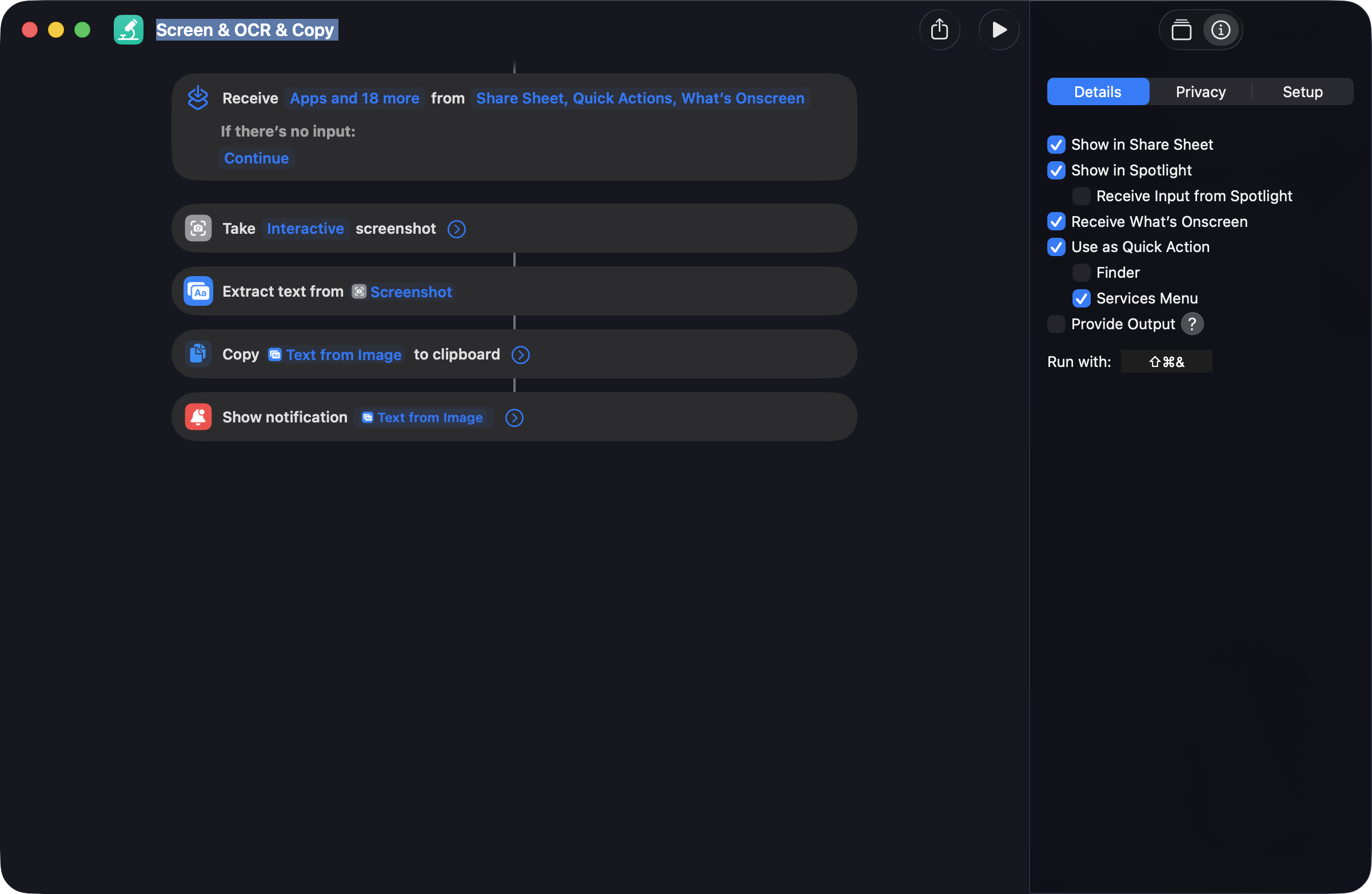
Task: Check the Finder quick action option
Action: click(1081, 273)
